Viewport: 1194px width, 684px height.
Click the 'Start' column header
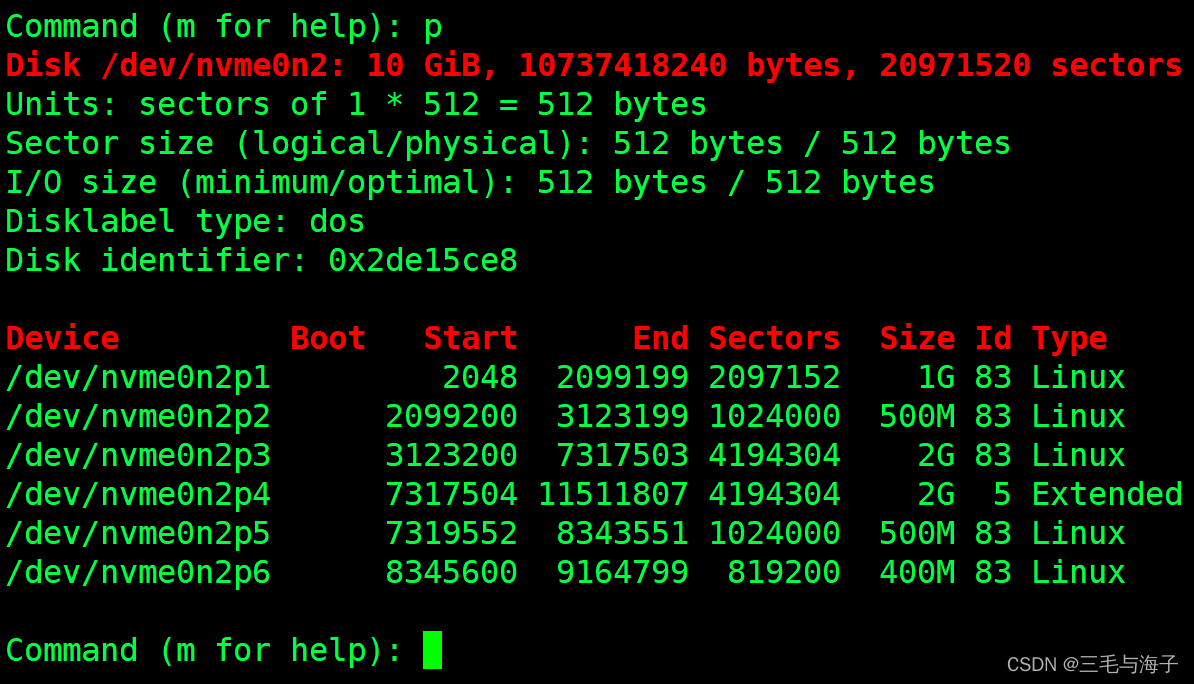471,338
